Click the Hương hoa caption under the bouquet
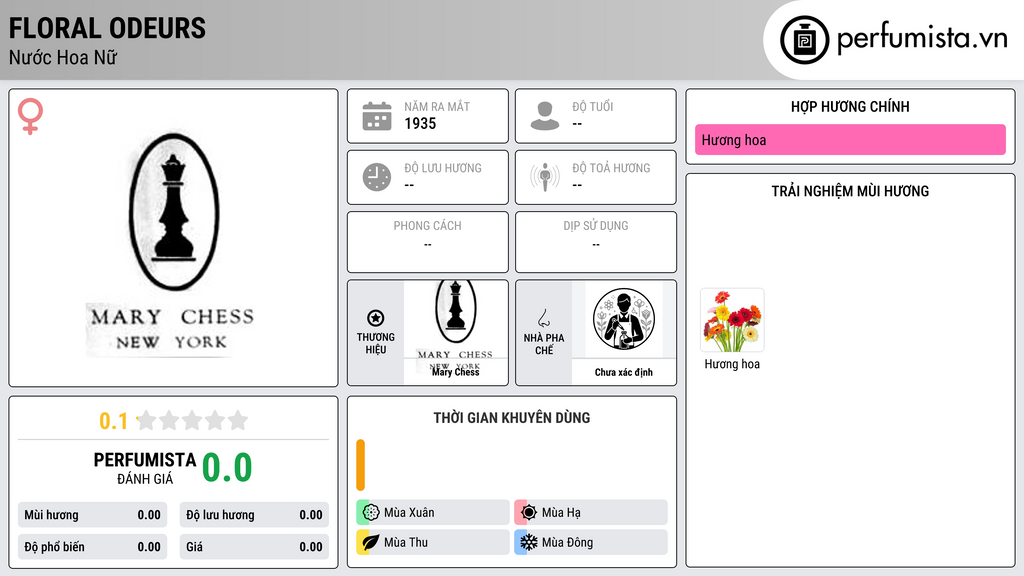The image size is (1024, 576). point(732,364)
